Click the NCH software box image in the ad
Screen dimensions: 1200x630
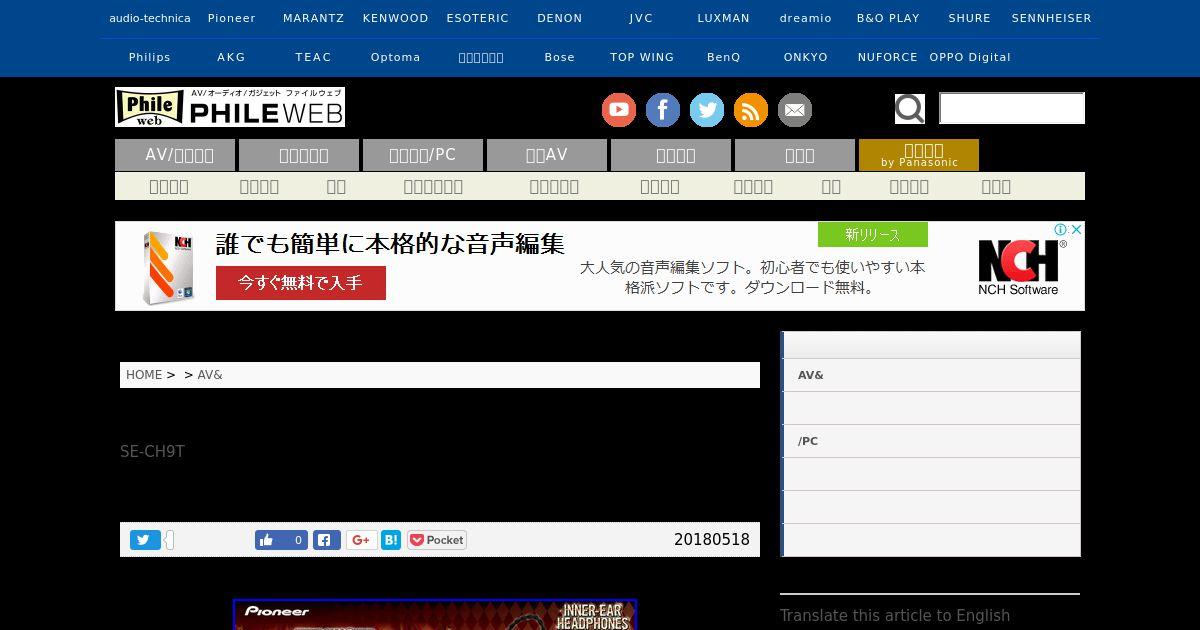pos(168,267)
